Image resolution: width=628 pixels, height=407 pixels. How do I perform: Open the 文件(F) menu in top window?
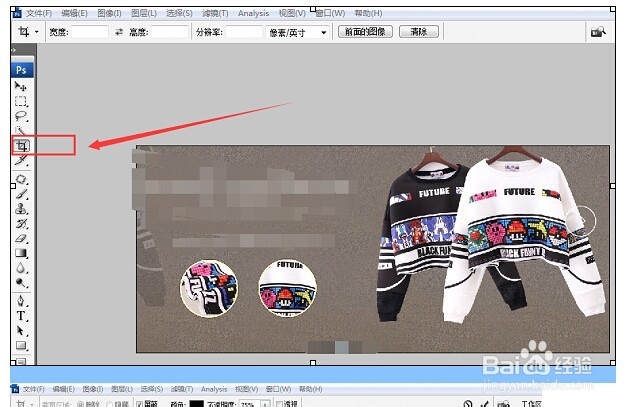click(39, 13)
